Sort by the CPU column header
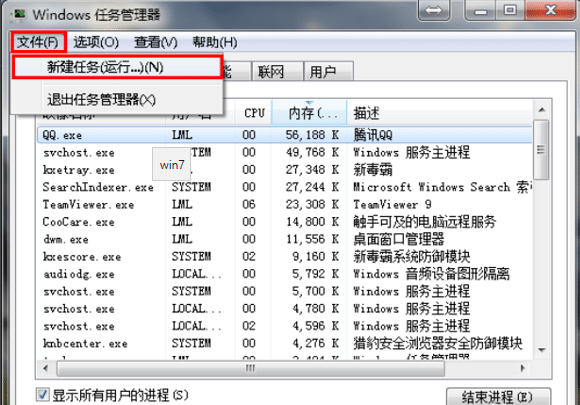 (254, 113)
